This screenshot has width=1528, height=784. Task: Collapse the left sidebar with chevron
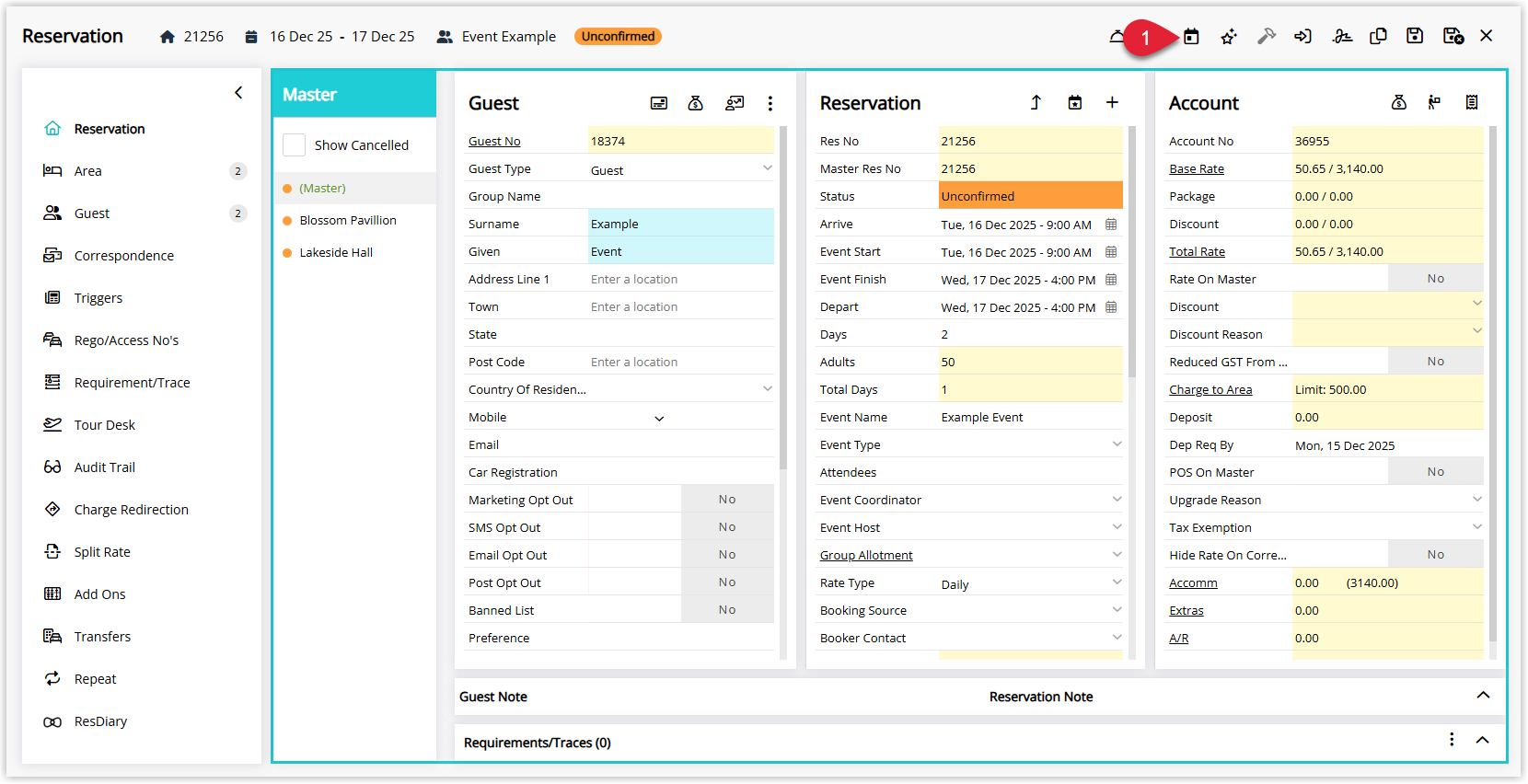point(238,93)
